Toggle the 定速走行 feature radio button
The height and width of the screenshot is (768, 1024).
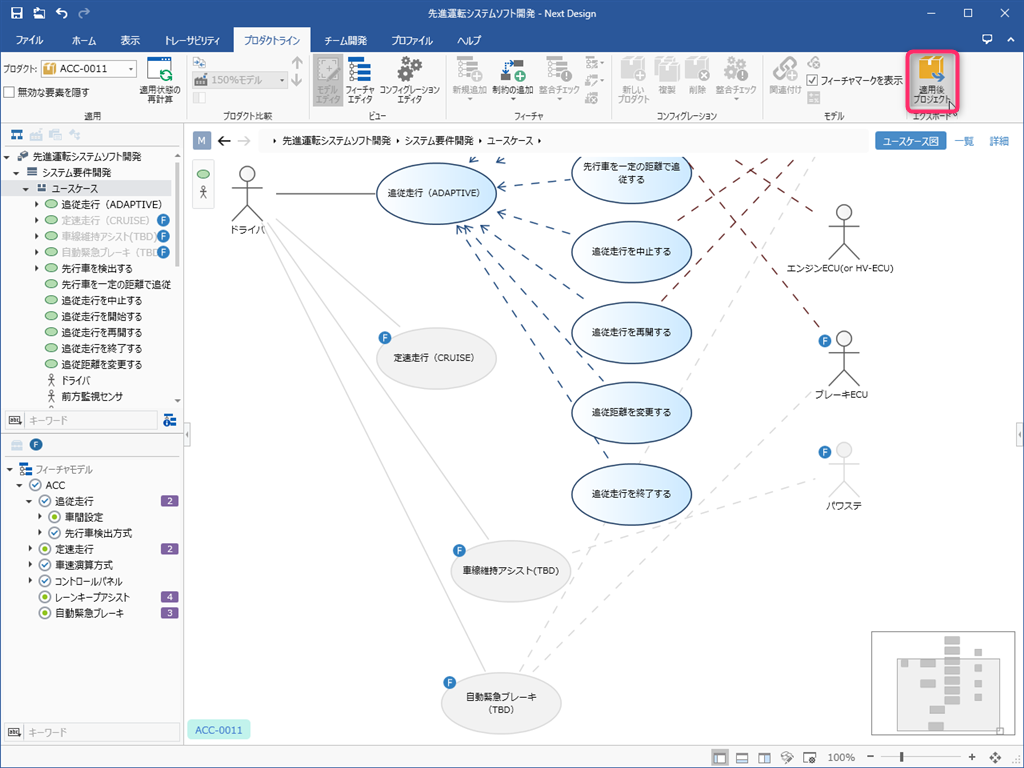(x=45, y=549)
